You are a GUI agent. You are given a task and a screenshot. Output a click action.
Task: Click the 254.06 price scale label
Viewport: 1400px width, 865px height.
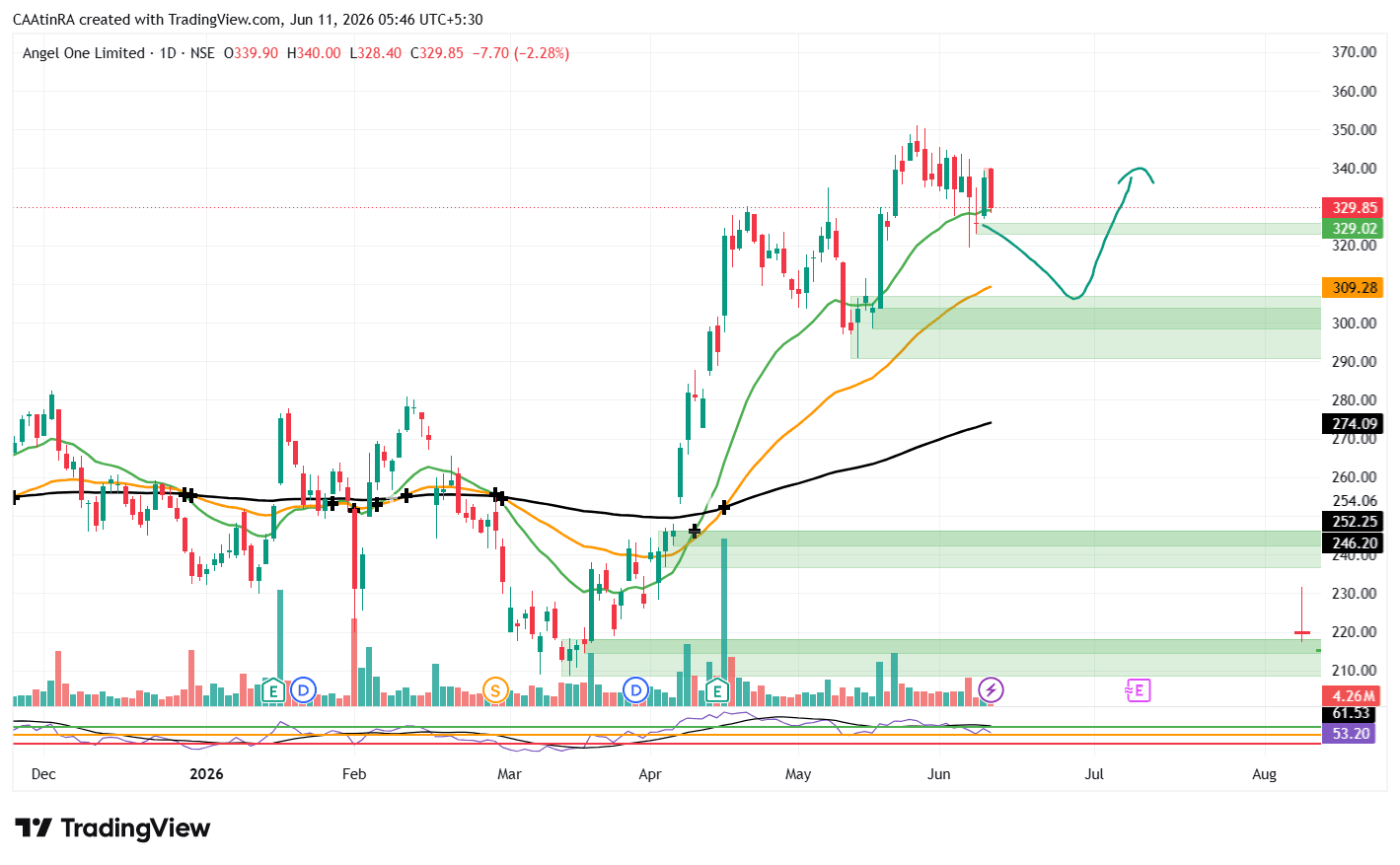[x=1354, y=501]
